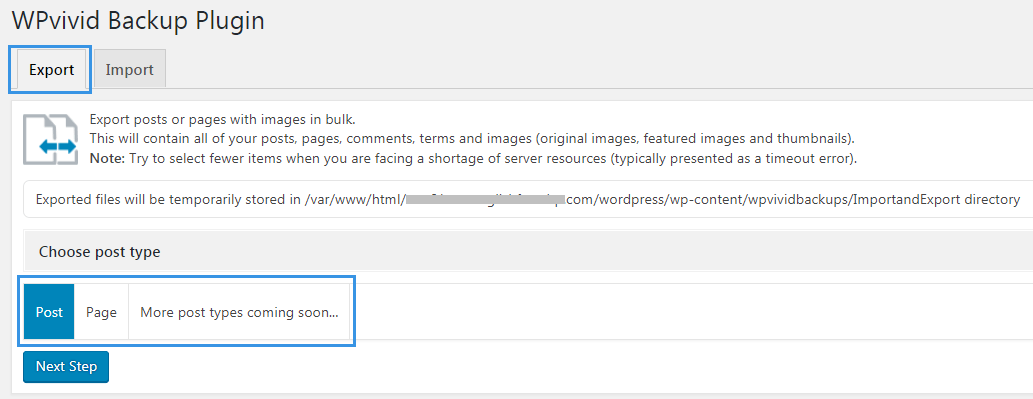
Task: Choose the Post post type
Action: pyautogui.click(x=49, y=312)
